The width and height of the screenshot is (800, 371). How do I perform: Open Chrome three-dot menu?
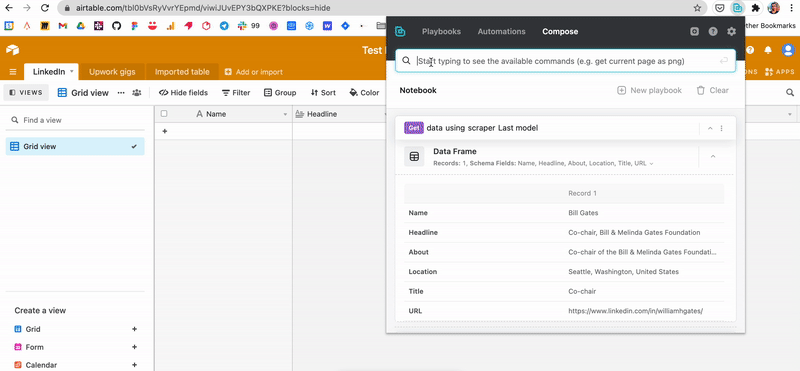791,8
